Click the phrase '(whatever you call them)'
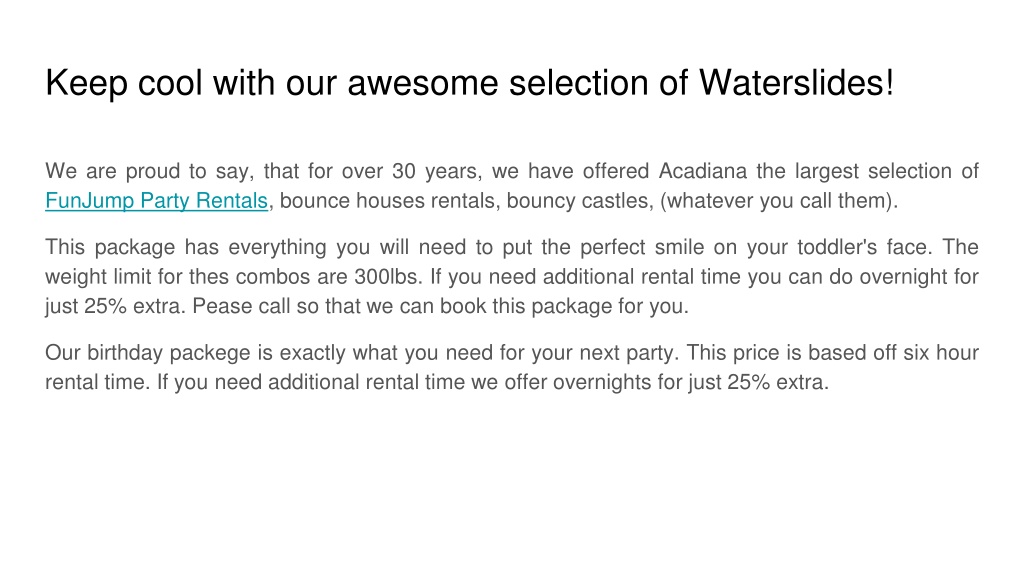This screenshot has width=1024, height=576. pos(779,200)
